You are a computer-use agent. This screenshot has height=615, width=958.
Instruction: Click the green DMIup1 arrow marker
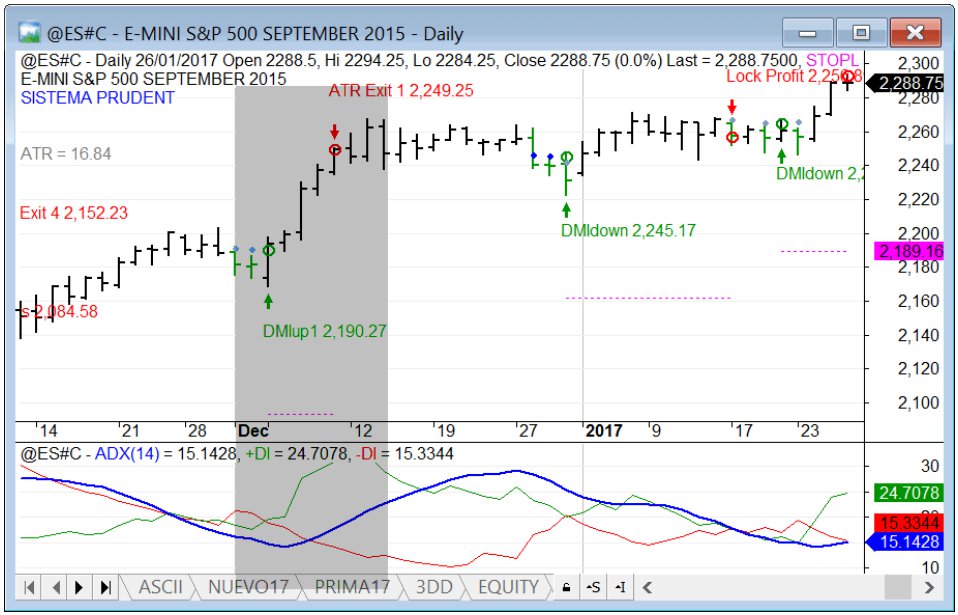[268, 301]
